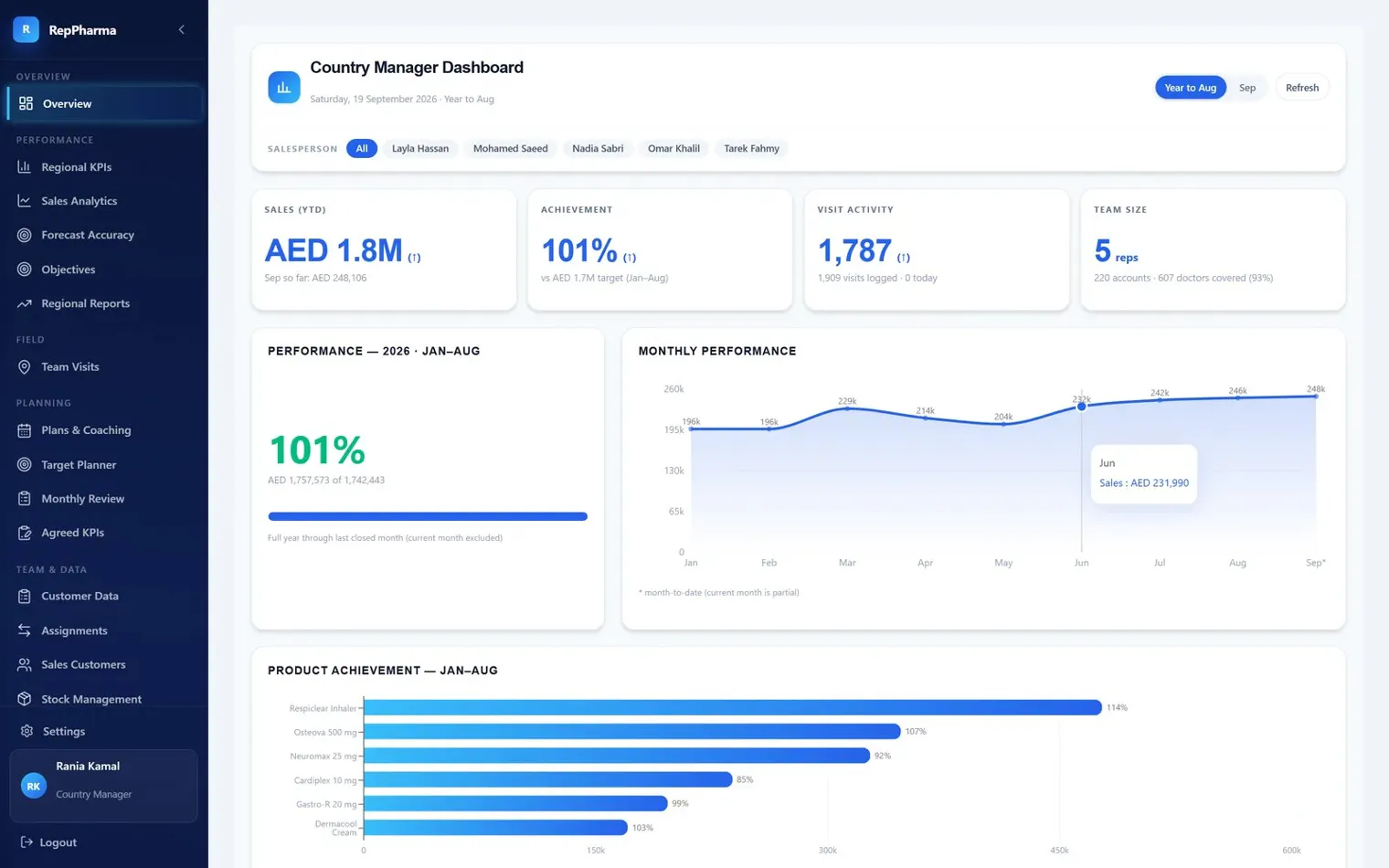Collapse the sidebar with the chevron arrow
This screenshot has height=868, width=1389.
181,30
